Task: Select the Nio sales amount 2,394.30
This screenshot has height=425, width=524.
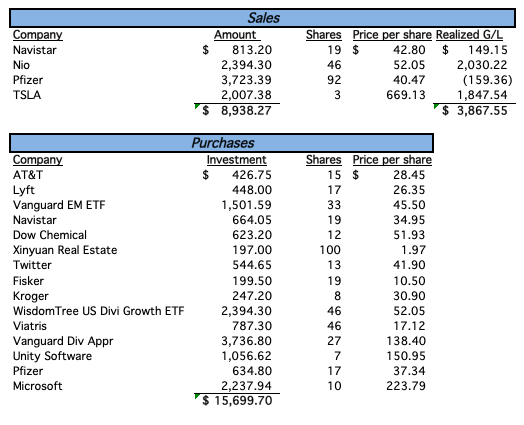Action: tap(246, 65)
